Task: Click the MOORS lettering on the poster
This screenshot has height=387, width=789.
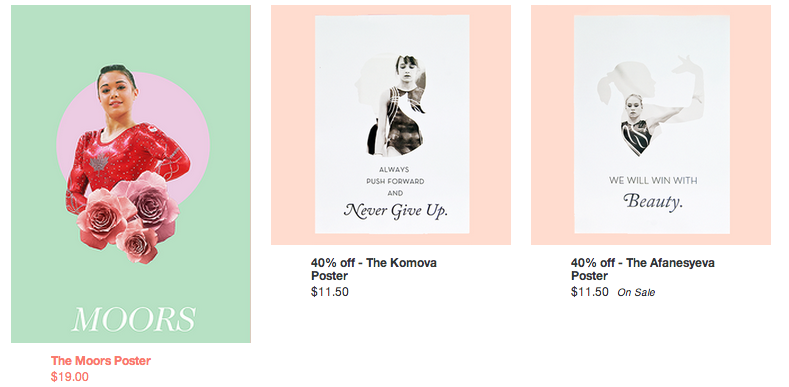Action: tap(133, 319)
